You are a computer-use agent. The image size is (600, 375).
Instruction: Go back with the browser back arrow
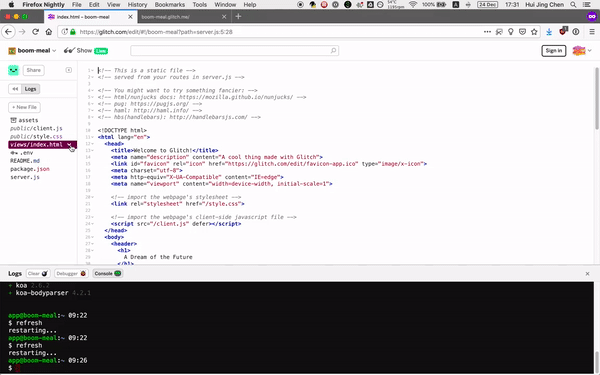(8, 32)
